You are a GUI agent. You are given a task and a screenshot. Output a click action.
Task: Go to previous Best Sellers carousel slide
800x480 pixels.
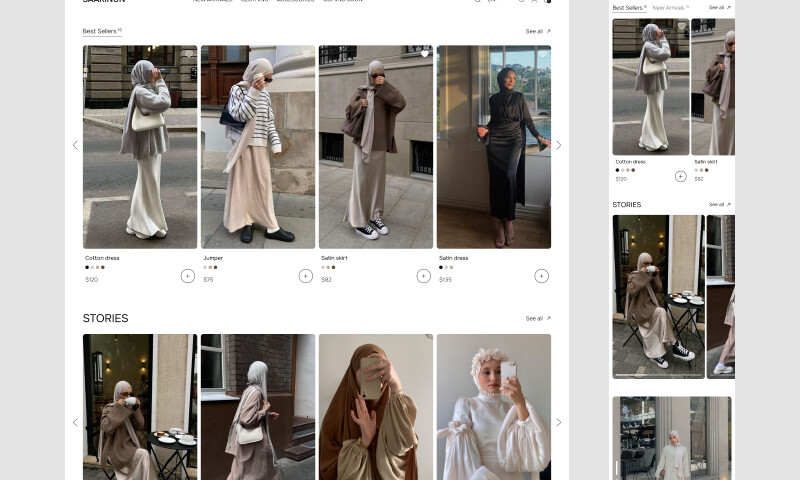[76, 145]
